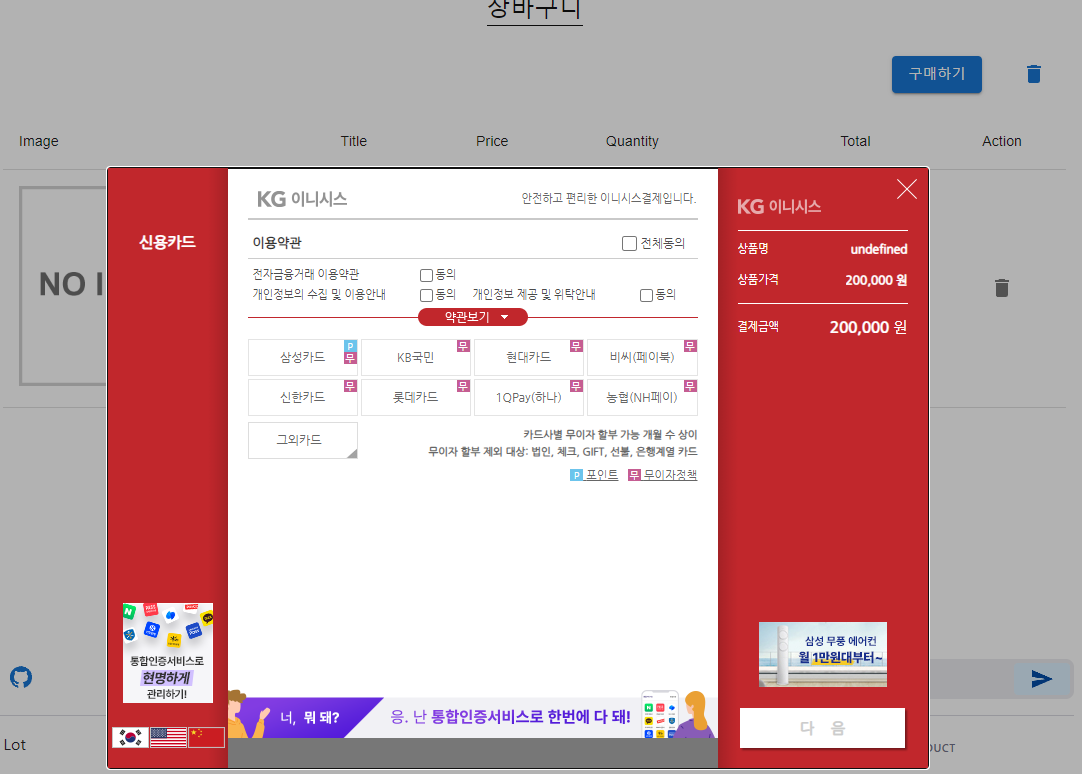Click the Lot label at bottom left
The image size is (1082, 774).
(x=14, y=745)
